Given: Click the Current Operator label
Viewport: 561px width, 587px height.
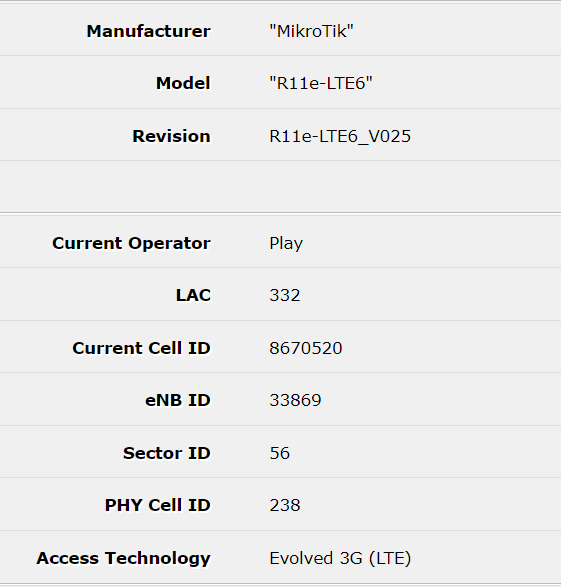Looking at the screenshot, I should [131, 243].
